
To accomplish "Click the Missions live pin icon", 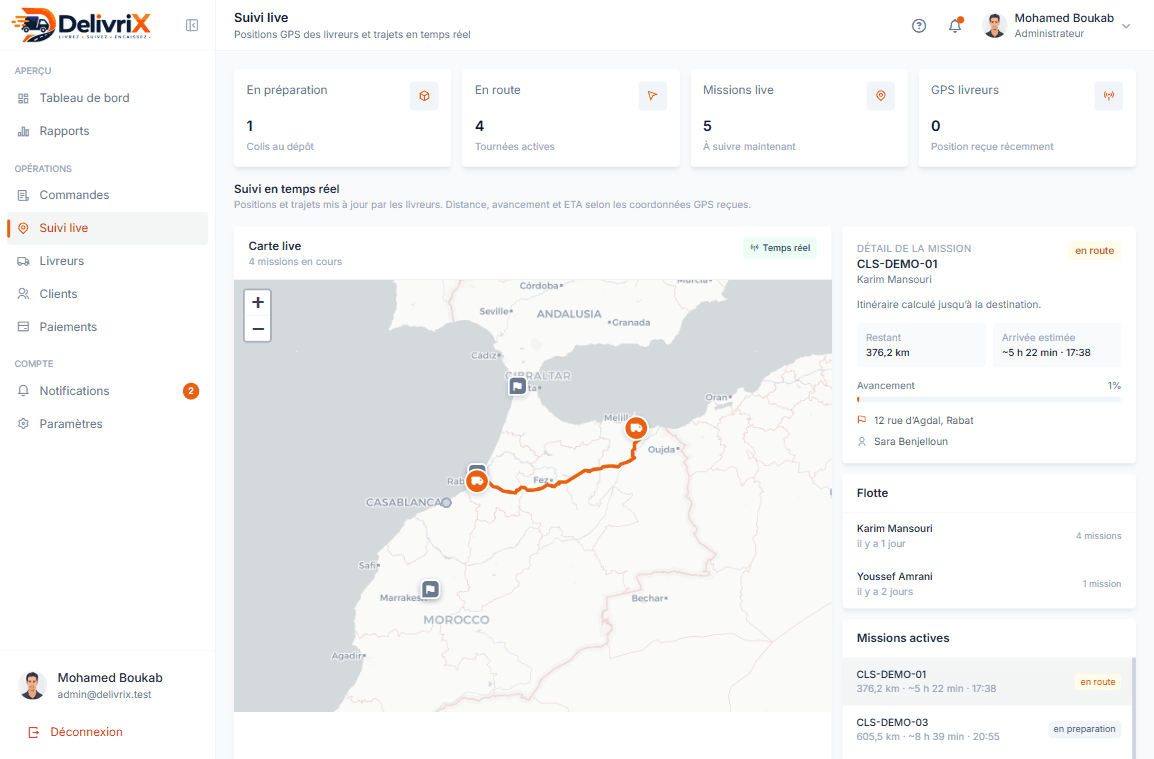I will point(880,96).
